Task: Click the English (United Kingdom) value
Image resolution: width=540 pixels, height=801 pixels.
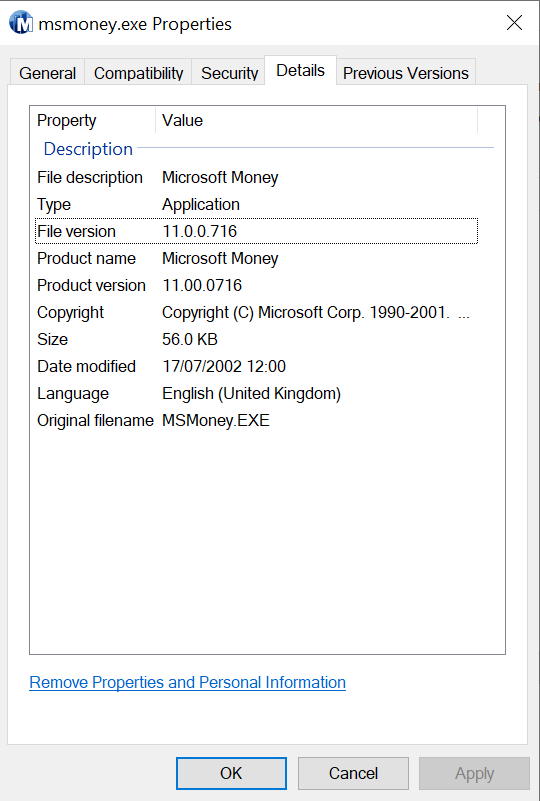Action: pos(251,394)
